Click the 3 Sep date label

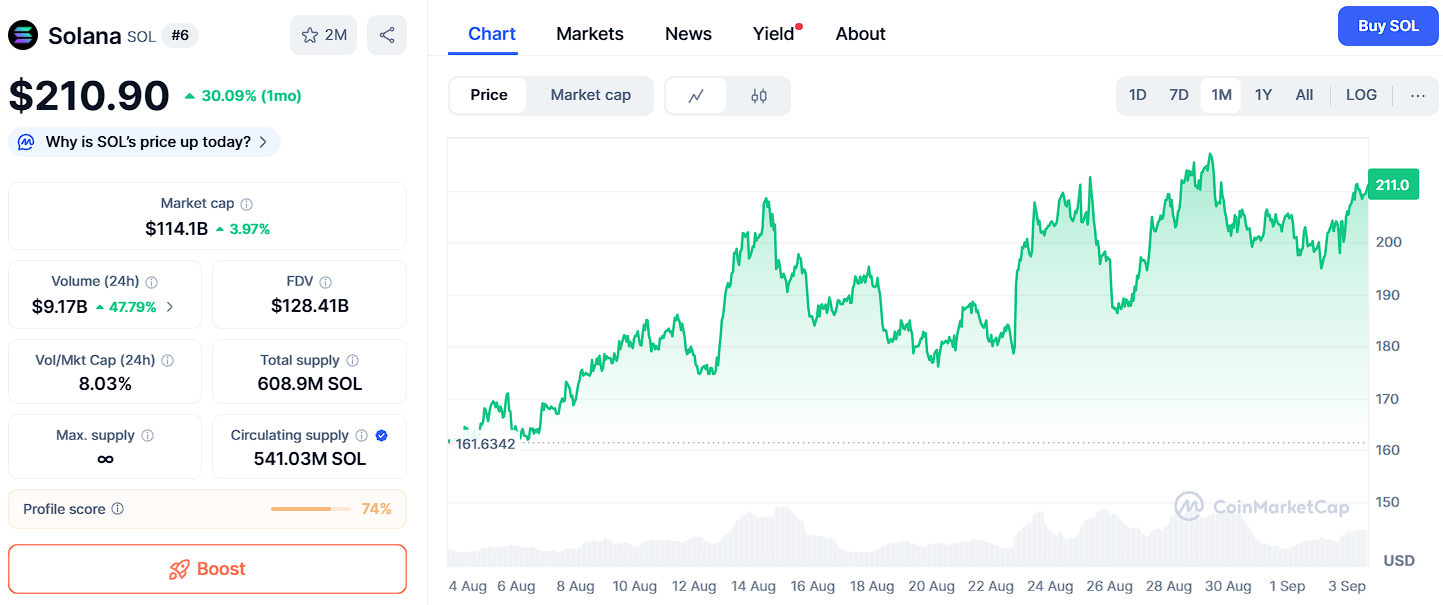1345,586
